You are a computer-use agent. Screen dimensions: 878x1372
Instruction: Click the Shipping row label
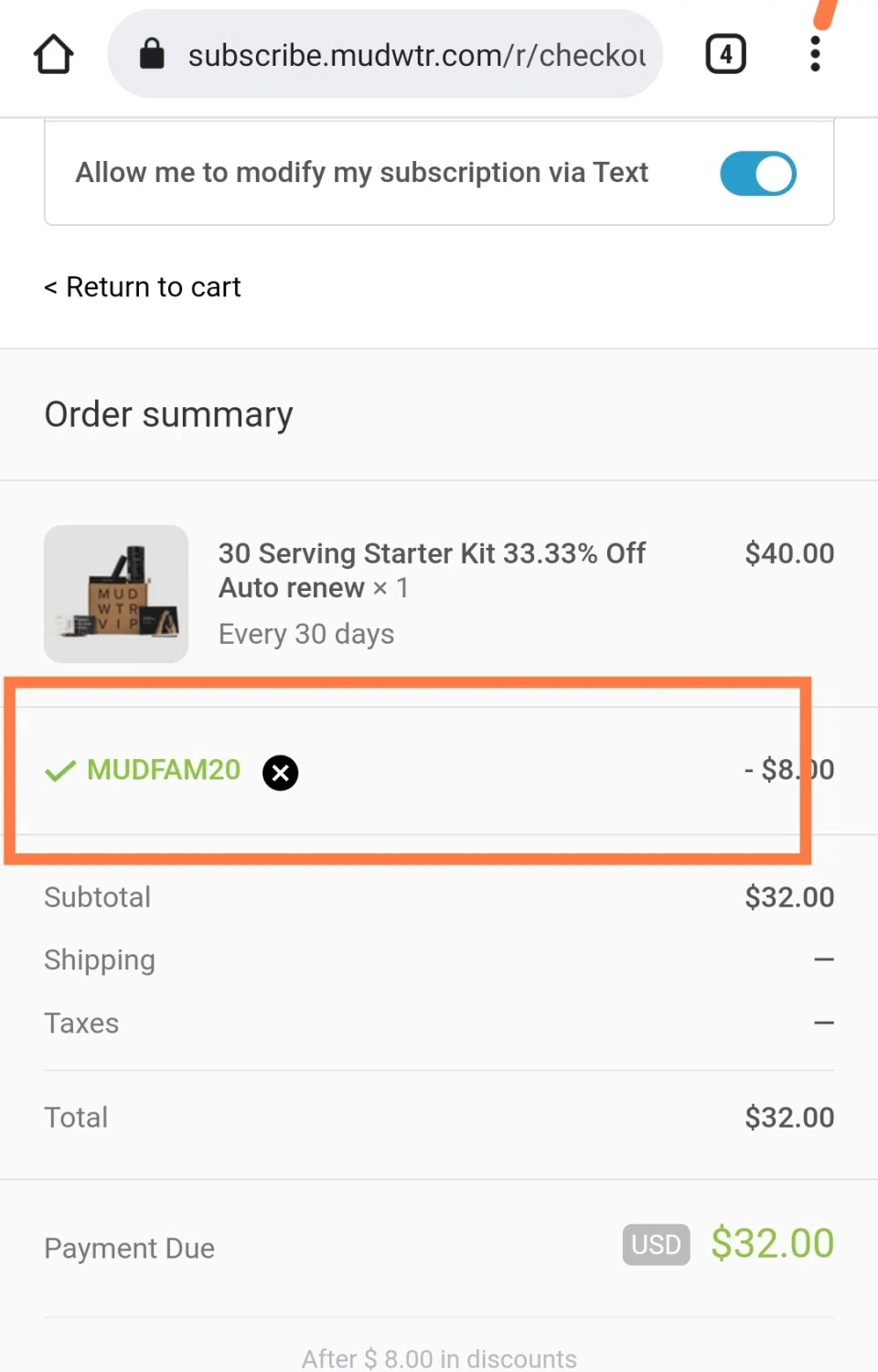click(x=100, y=959)
